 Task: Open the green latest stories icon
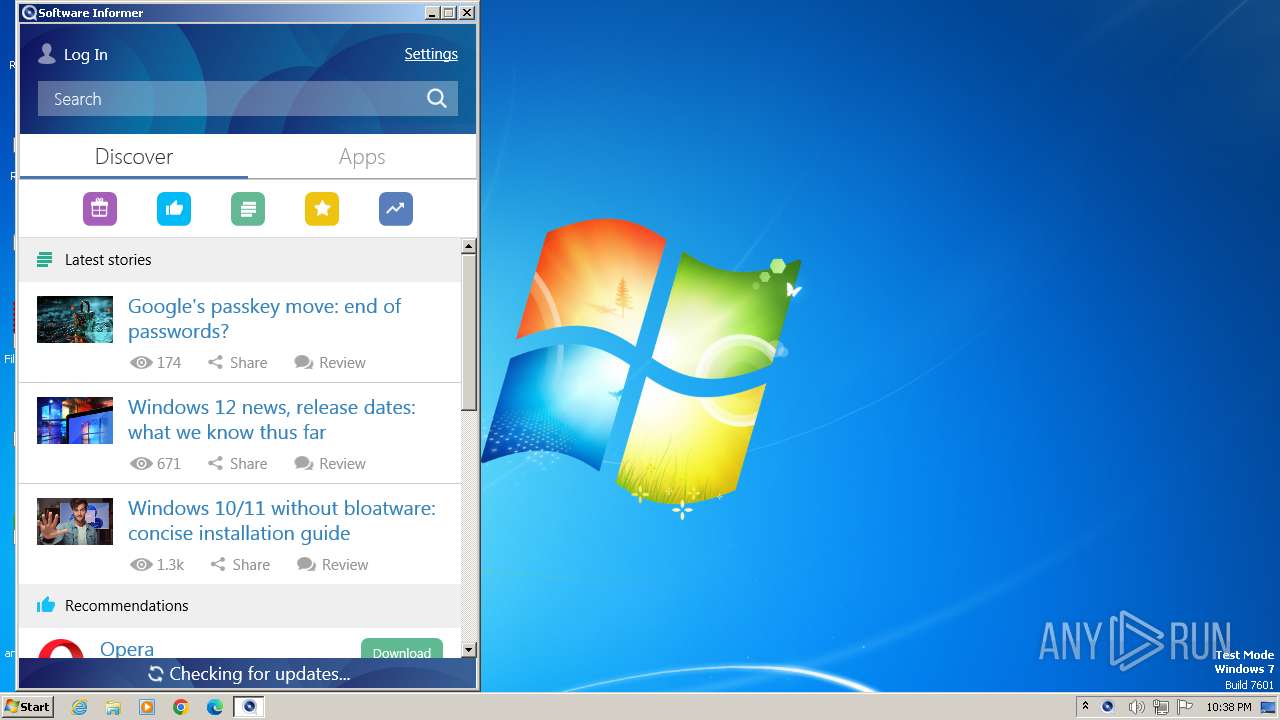248,208
